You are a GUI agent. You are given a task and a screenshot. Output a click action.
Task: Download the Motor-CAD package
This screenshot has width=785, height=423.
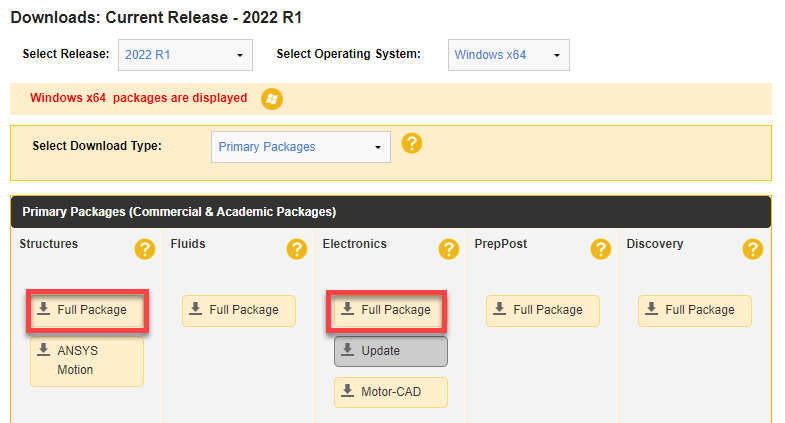(x=391, y=392)
